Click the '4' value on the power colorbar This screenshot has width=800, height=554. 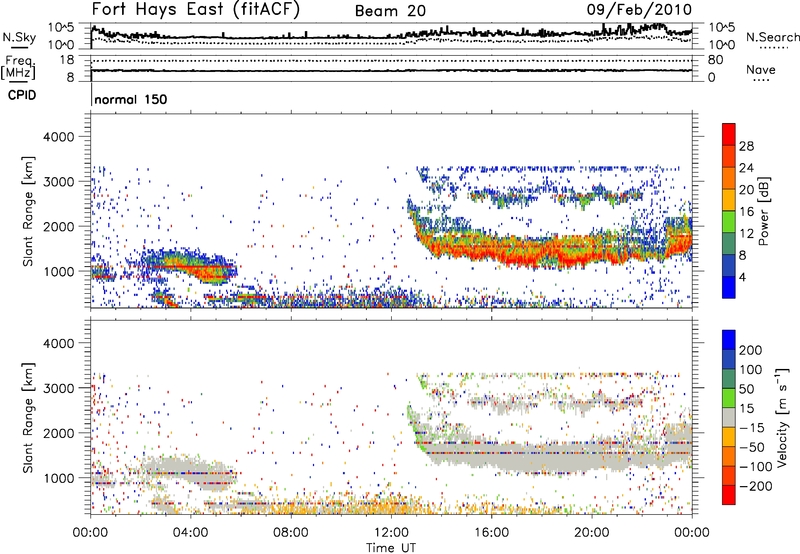[743, 277]
